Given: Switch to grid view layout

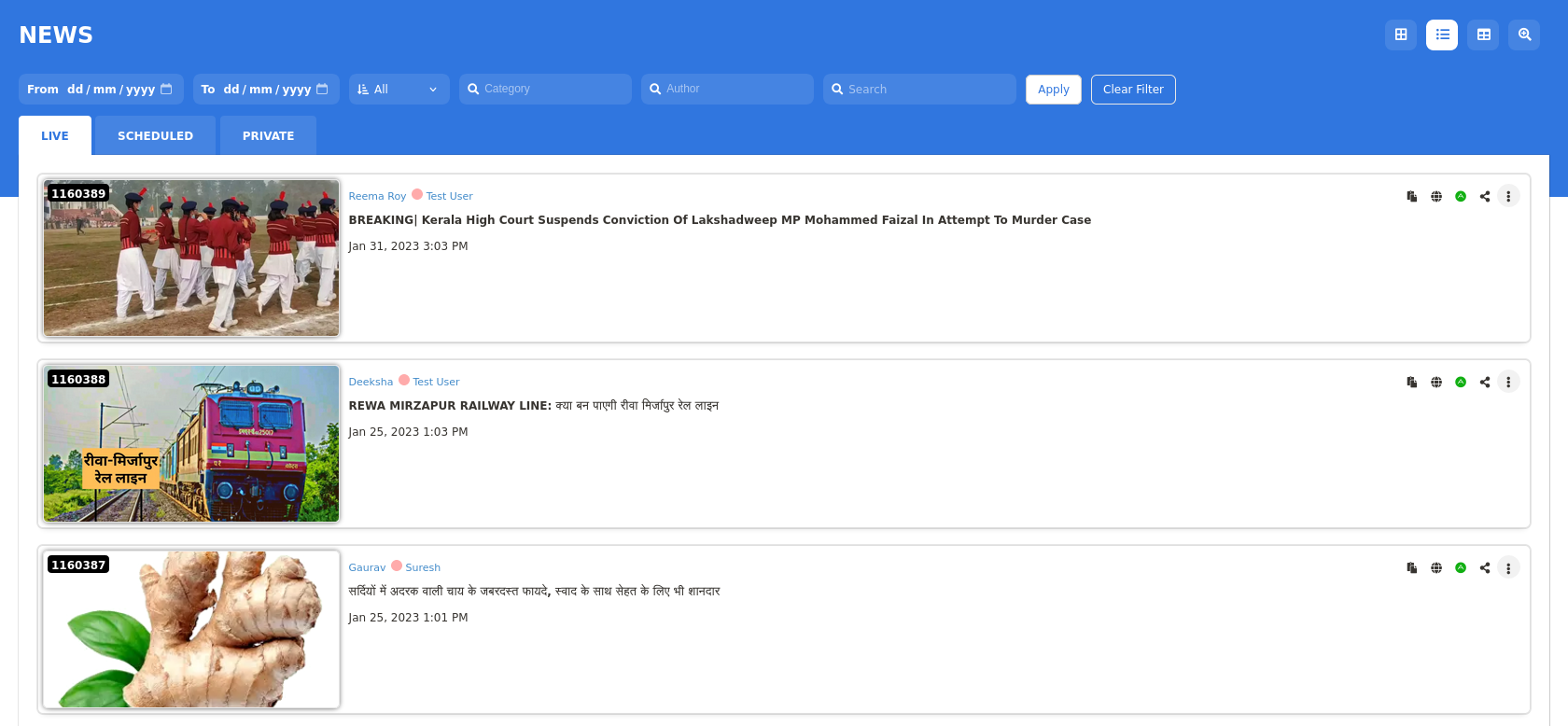Looking at the screenshot, I should pos(1400,35).
